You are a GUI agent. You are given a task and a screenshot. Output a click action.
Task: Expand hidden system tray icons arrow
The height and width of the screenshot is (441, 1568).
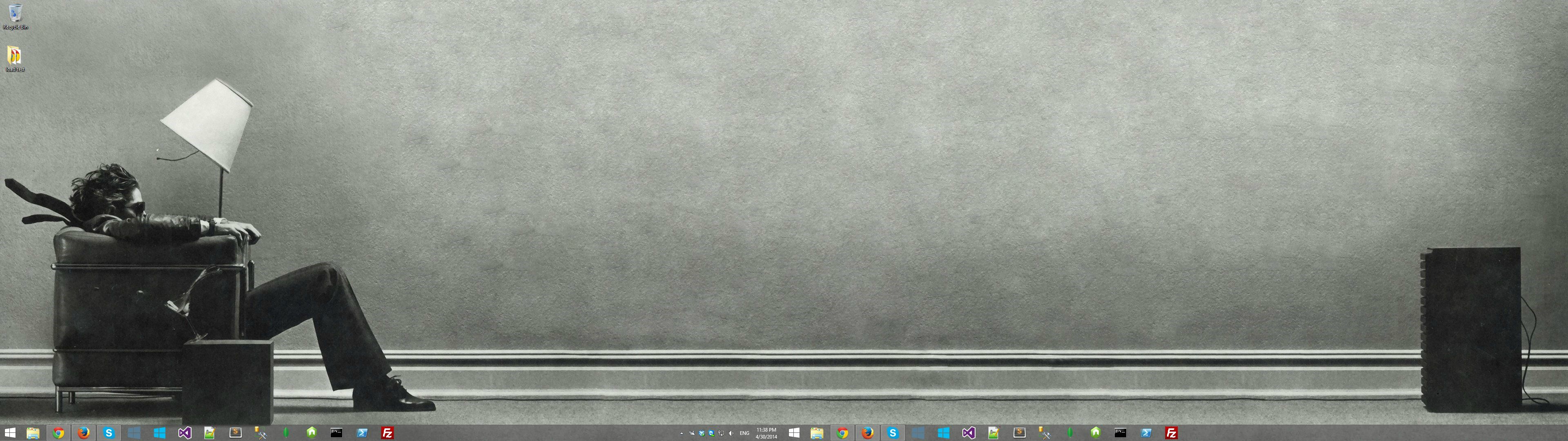tap(682, 434)
